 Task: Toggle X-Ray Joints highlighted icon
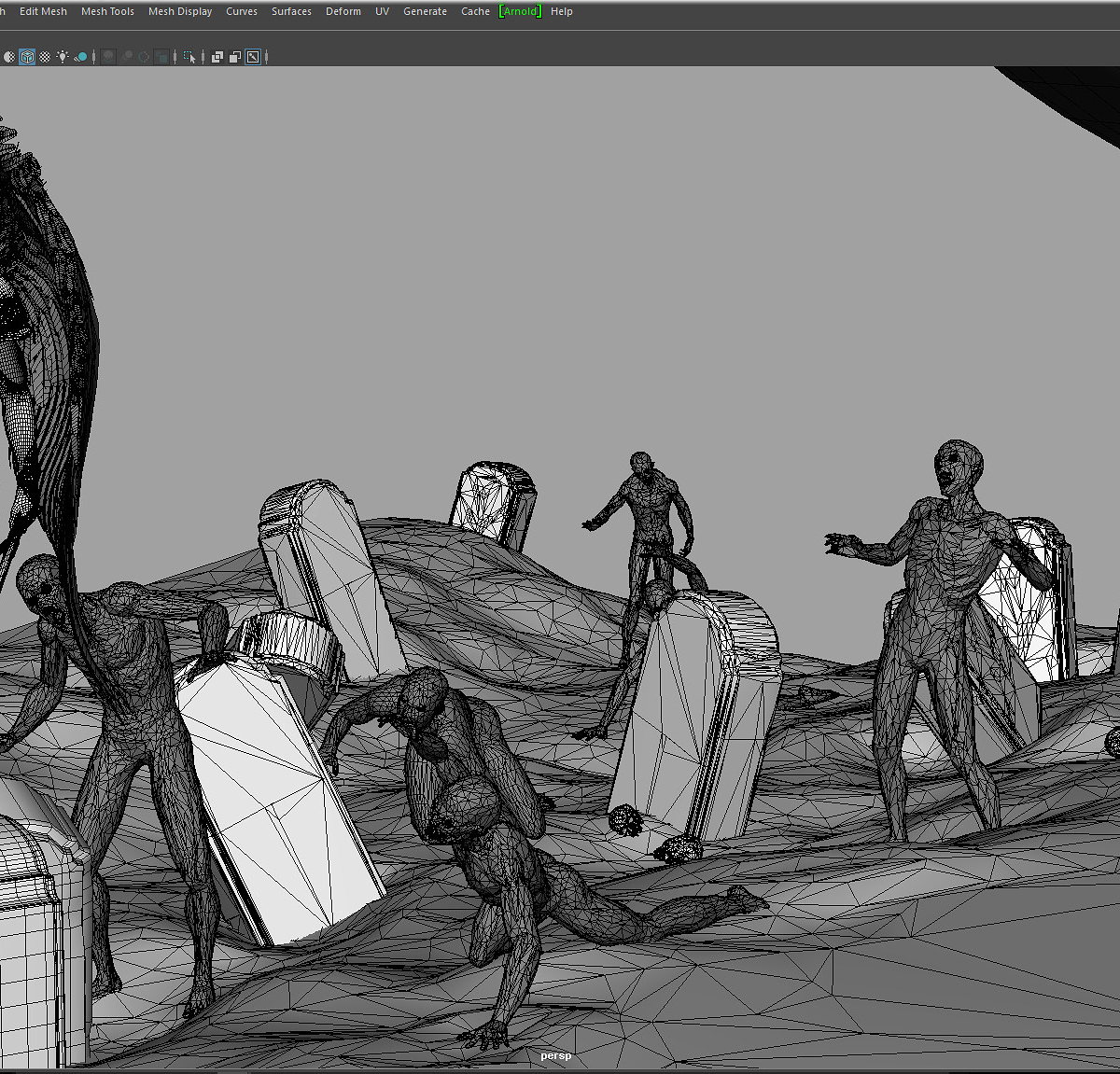point(253,57)
